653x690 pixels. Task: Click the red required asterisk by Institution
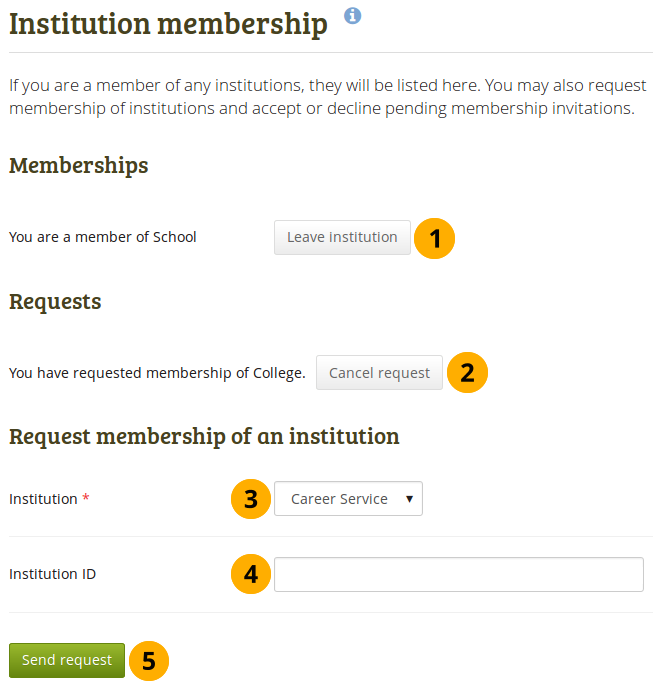(x=86, y=498)
